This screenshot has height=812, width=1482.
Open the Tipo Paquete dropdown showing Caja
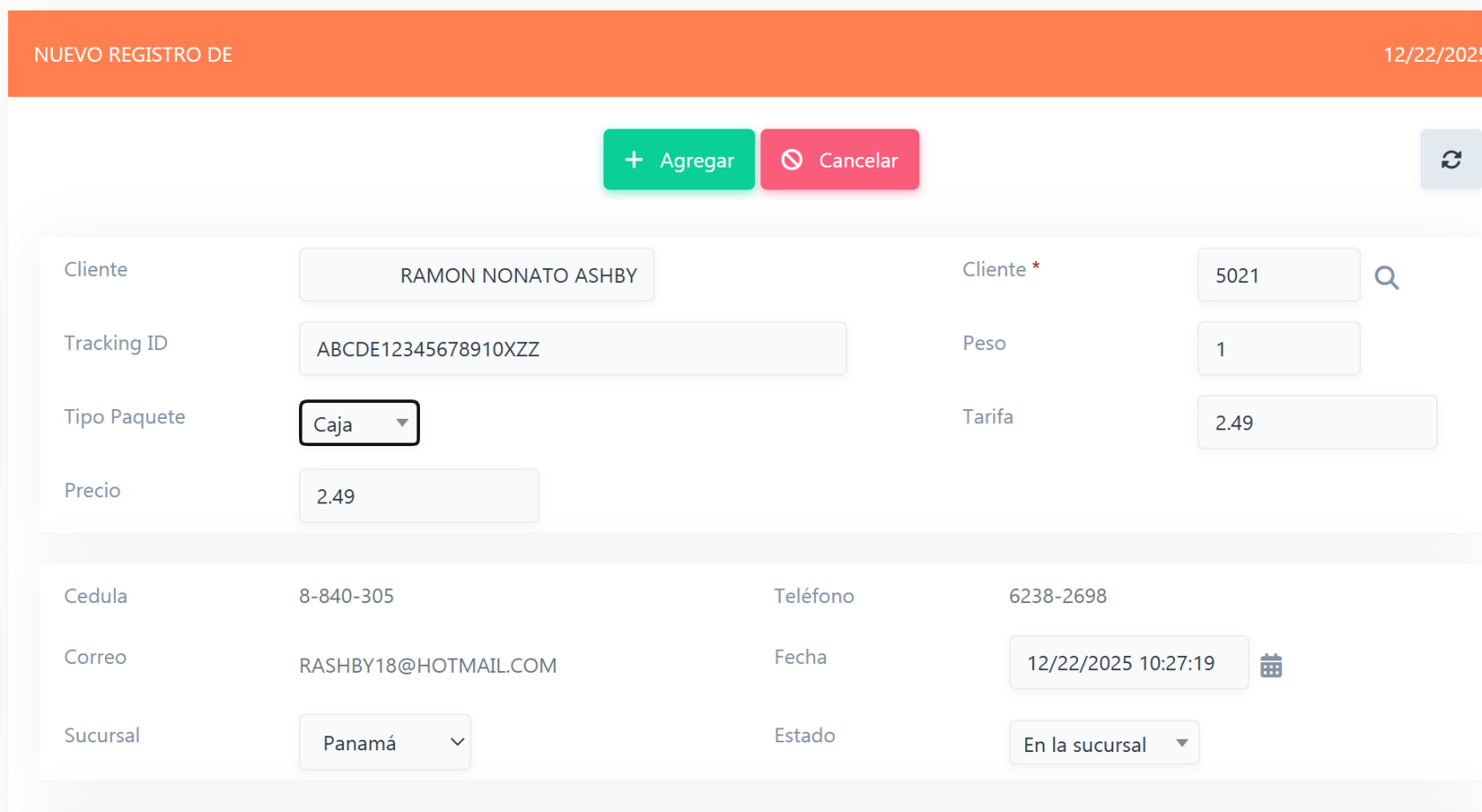(x=359, y=423)
